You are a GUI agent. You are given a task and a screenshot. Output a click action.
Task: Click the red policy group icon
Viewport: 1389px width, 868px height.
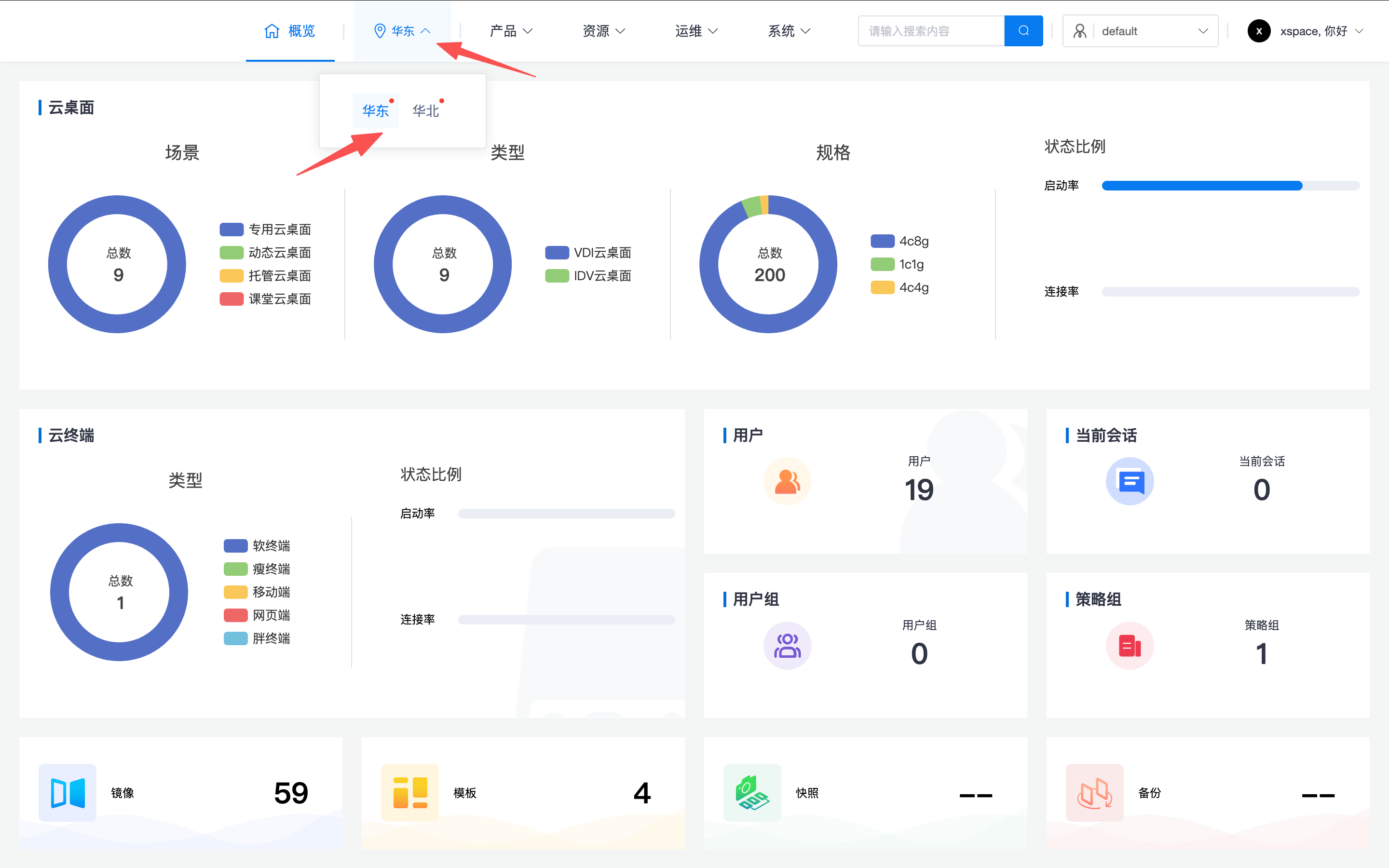1129,645
